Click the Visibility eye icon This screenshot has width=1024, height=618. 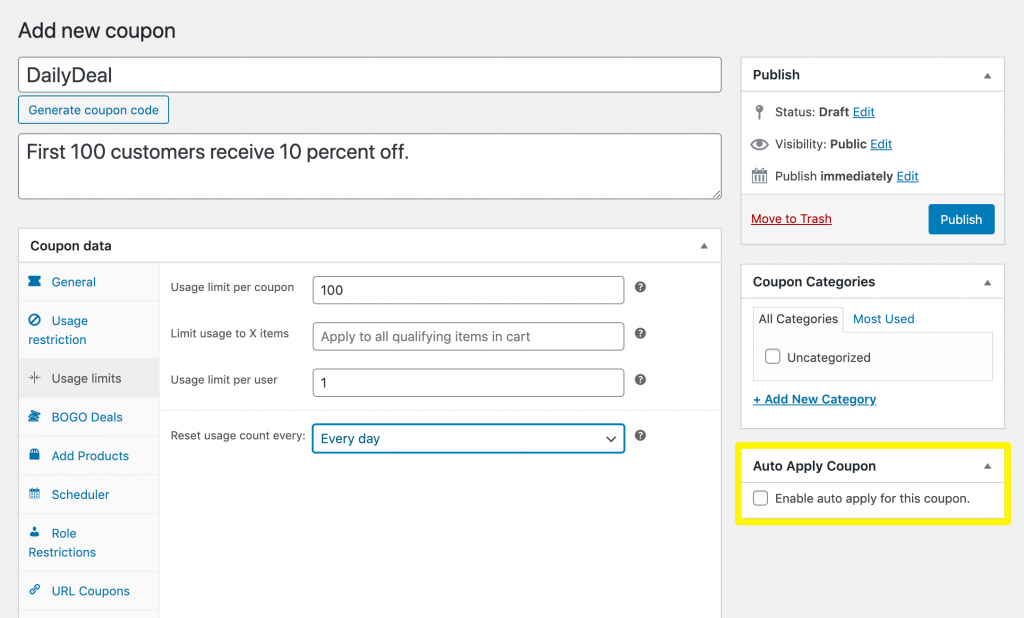759,144
